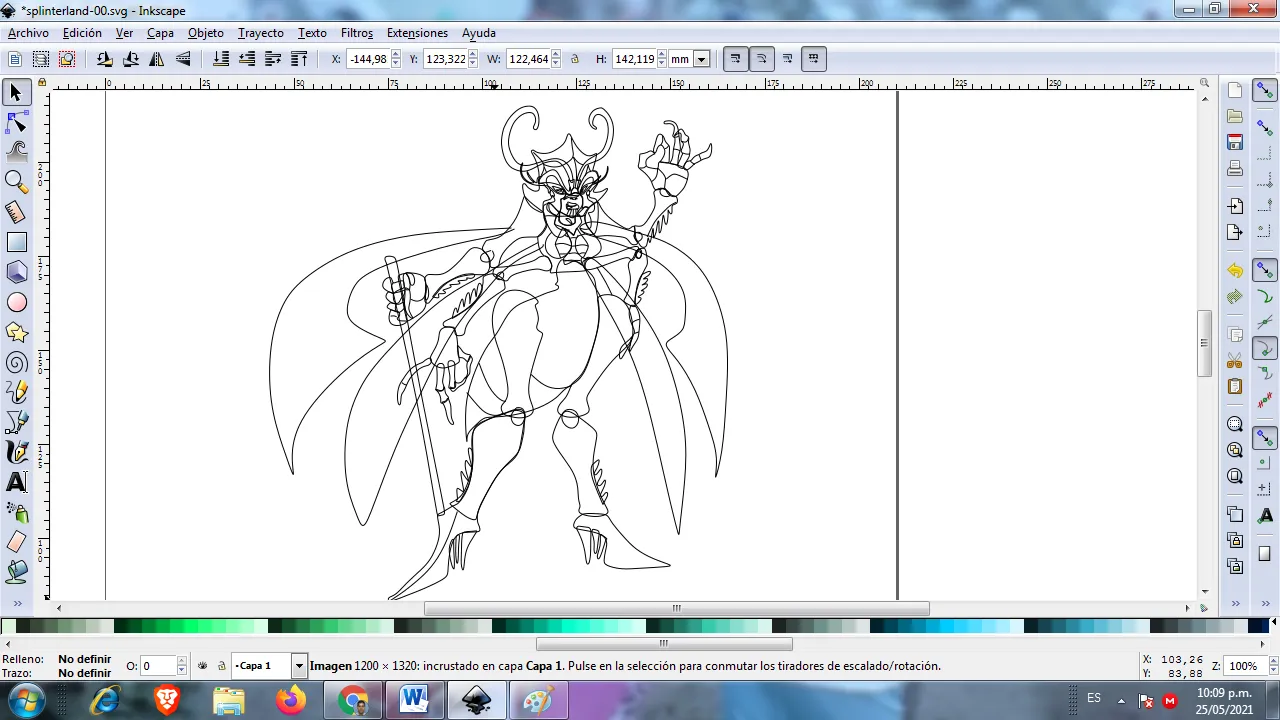Select the arrow Selector tool
The height and width of the screenshot is (720, 1280).
tap(16, 93)
